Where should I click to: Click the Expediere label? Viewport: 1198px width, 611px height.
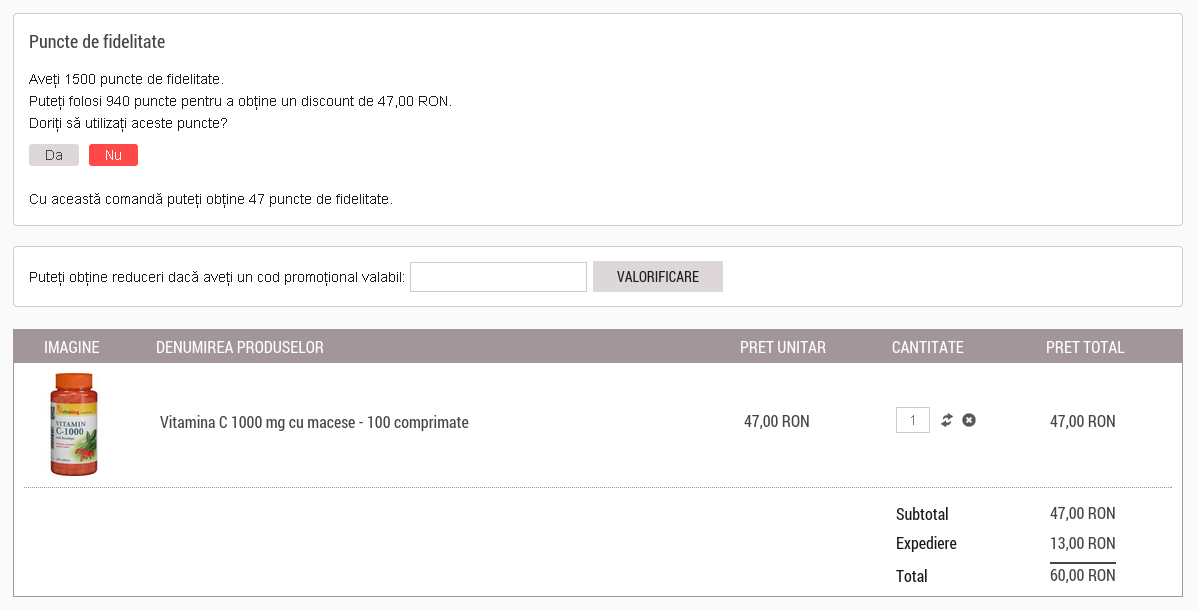[x=926, y=544]
